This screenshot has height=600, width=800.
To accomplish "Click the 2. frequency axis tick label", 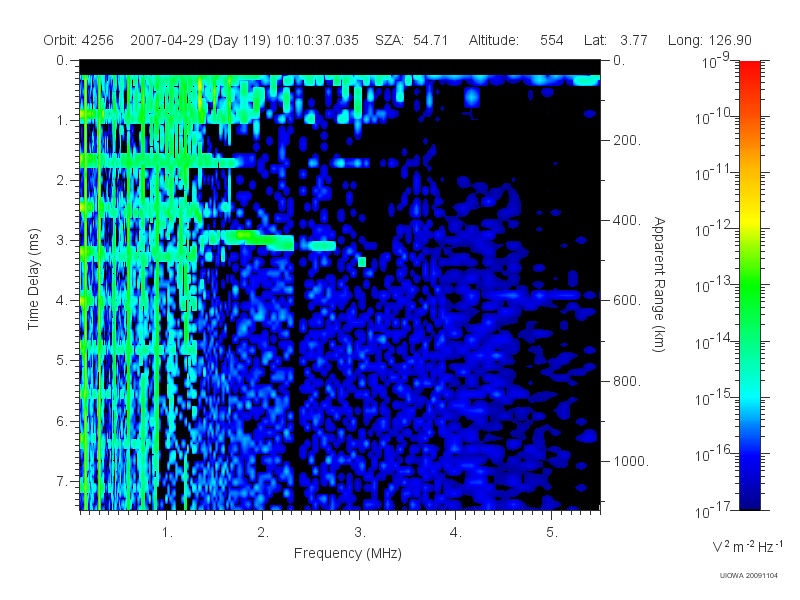I will (x=263, y=533).
